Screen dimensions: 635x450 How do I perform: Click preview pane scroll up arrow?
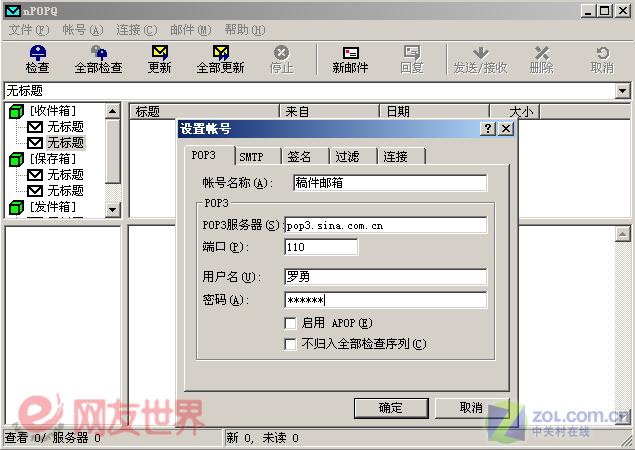[622, 234]
